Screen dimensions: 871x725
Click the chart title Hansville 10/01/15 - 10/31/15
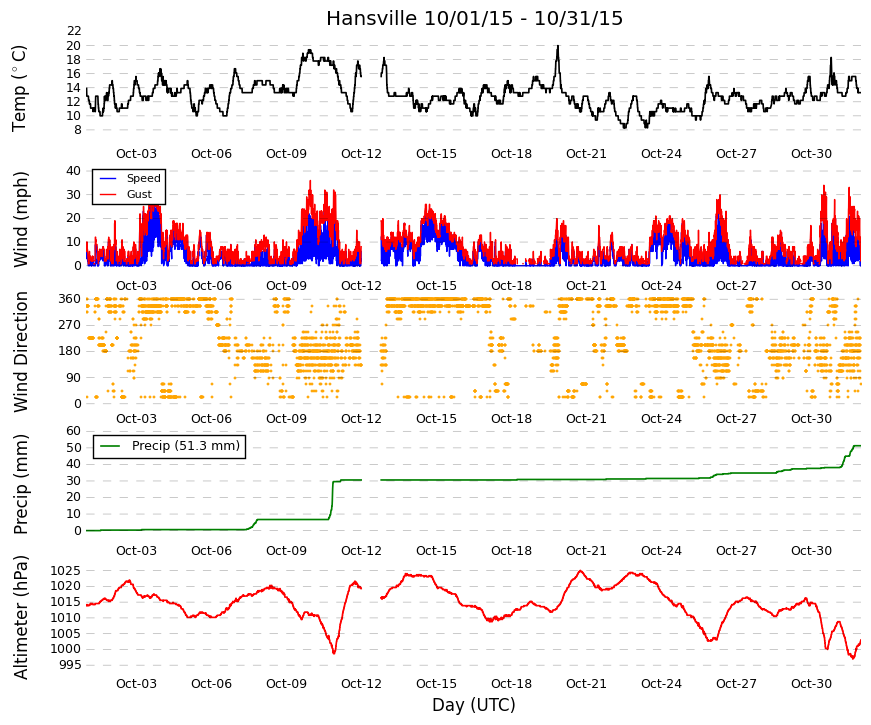coord(474,18)
